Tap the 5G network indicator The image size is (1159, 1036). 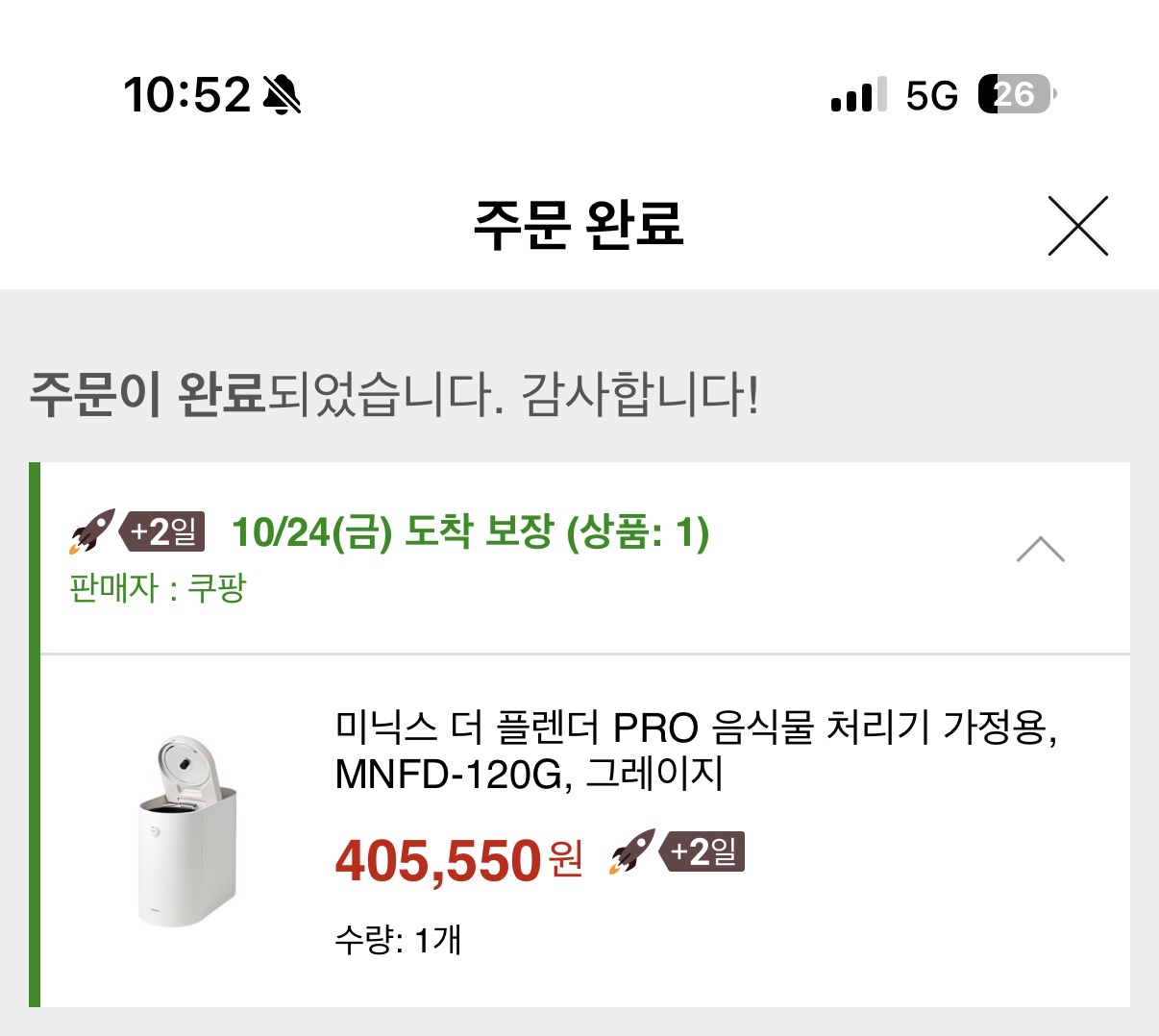[x=931, y=95]
